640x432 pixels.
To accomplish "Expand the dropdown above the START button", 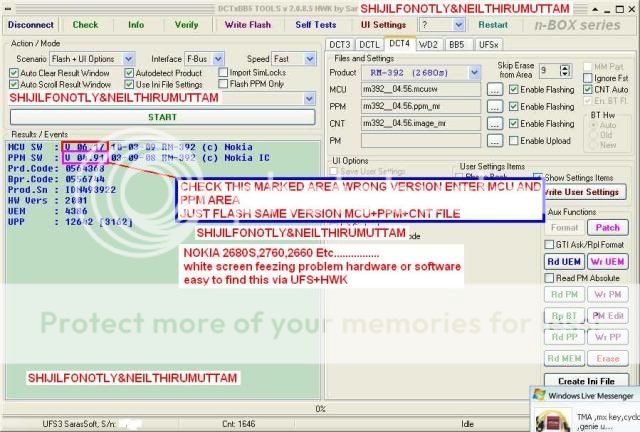I will coord(309,98).
